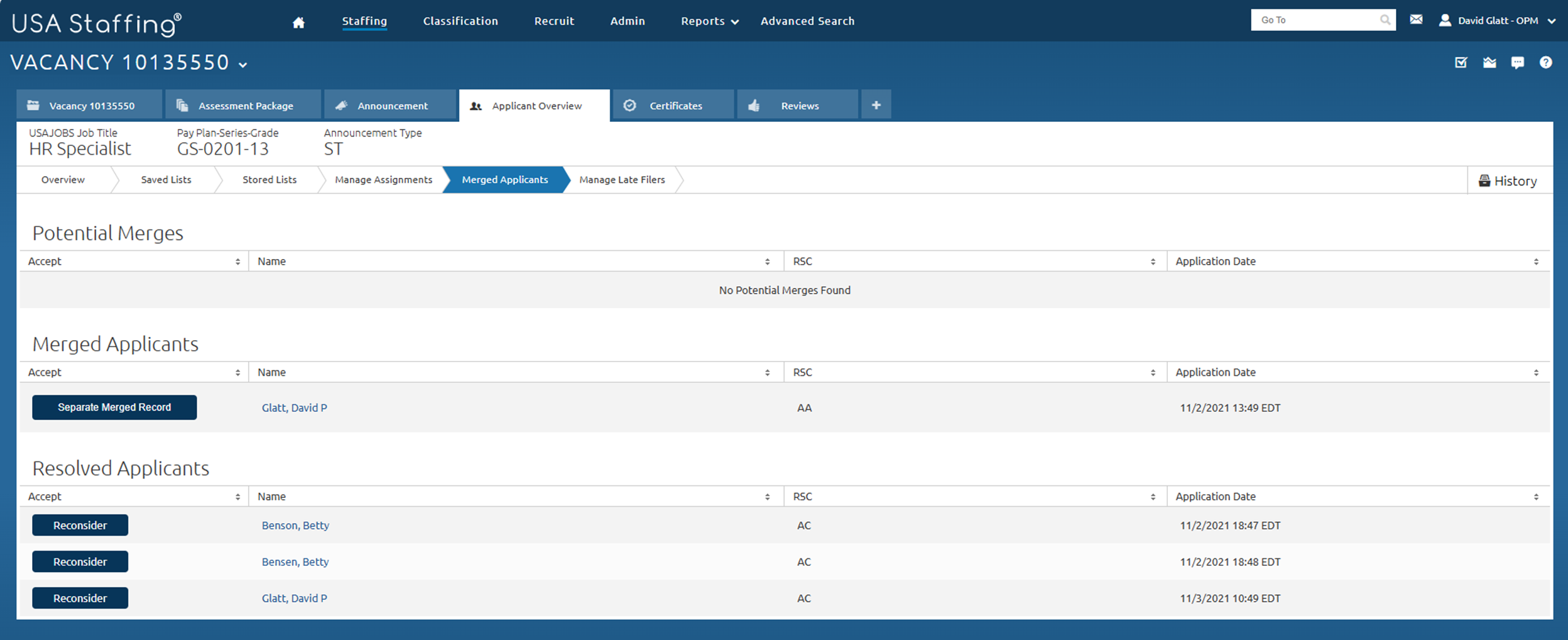Sort Resolved Applicants by Accept column
1568x640 pixels.
(x=237, y=497)
